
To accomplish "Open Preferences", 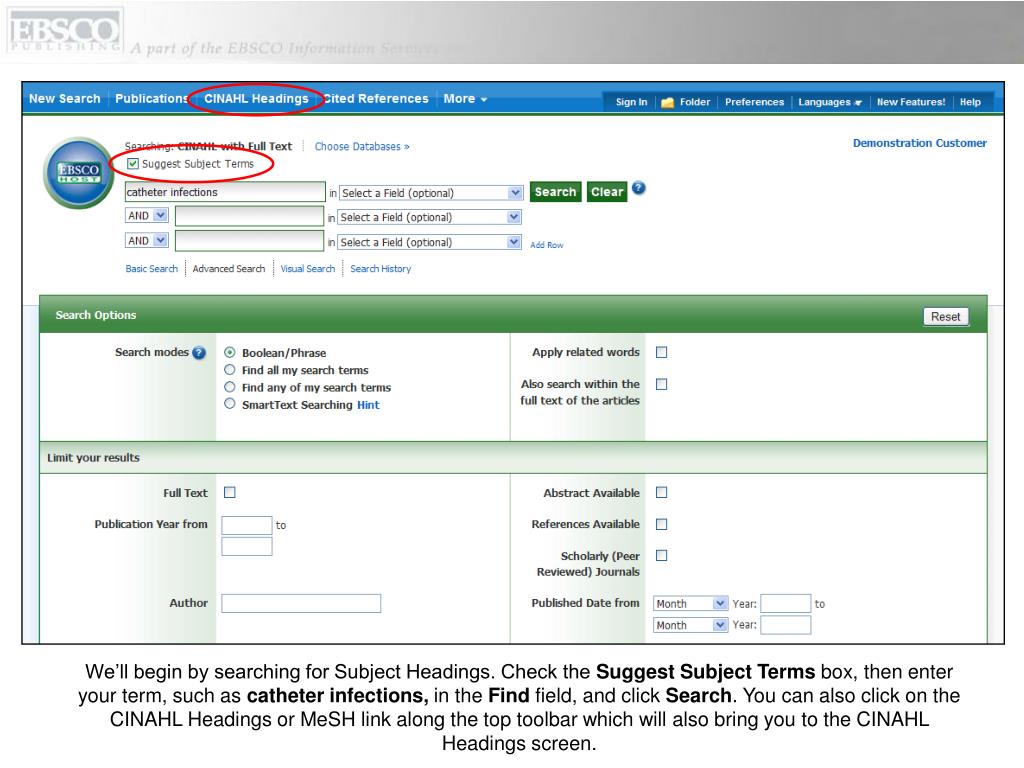I will pos(754,102).
